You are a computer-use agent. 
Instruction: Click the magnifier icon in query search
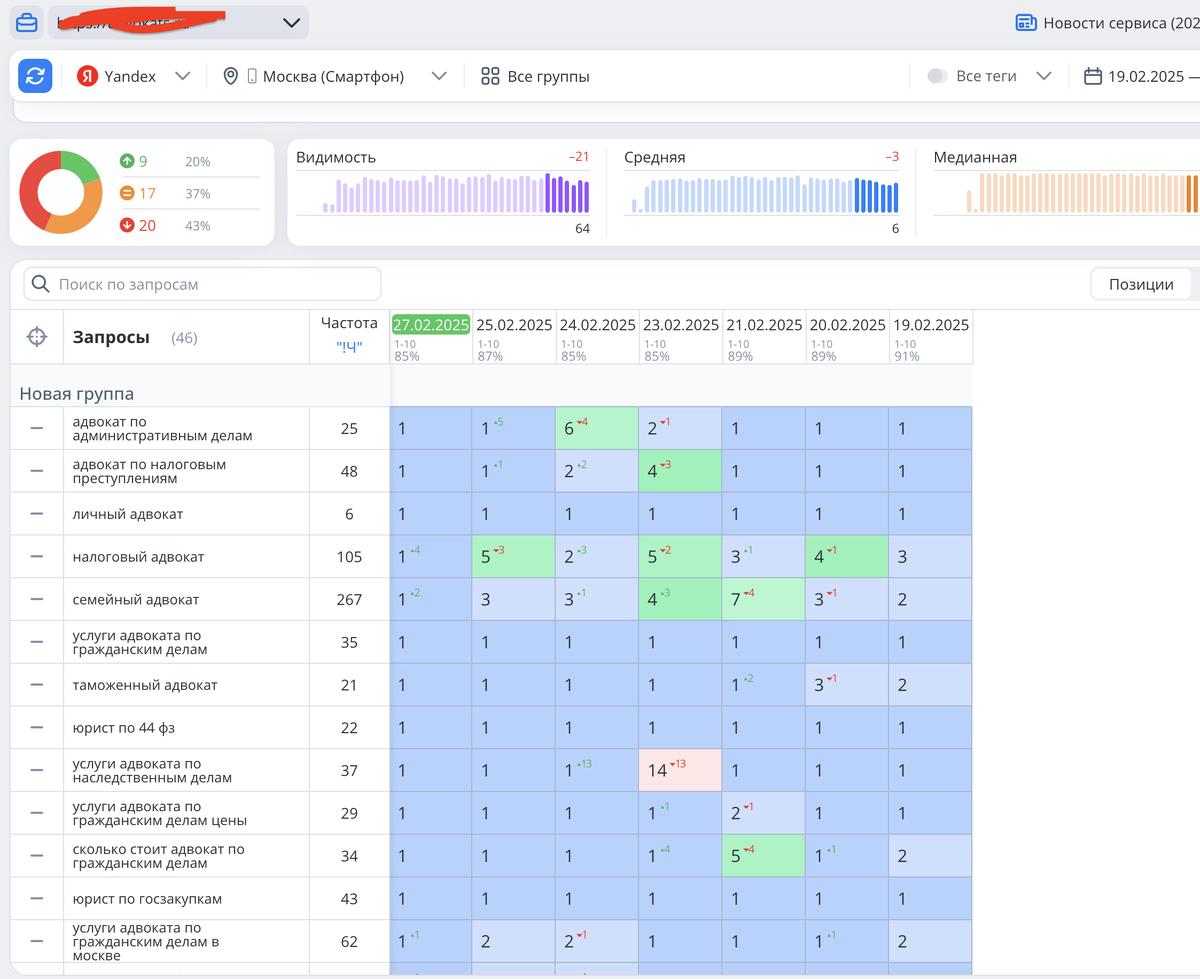[x=40, y=284]
